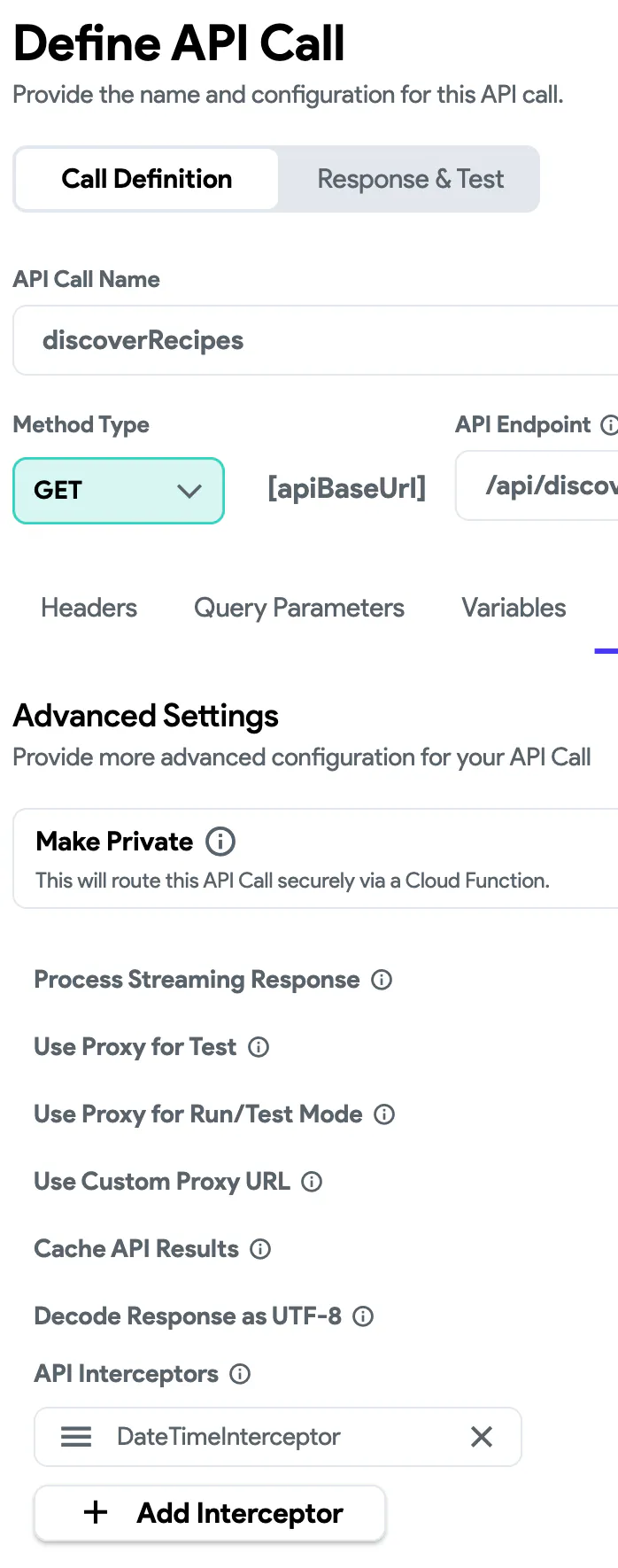The width and height of the screenshot is (618, 1568).
Task: Click info icon next to Make Private
Action: coord(220,841)
